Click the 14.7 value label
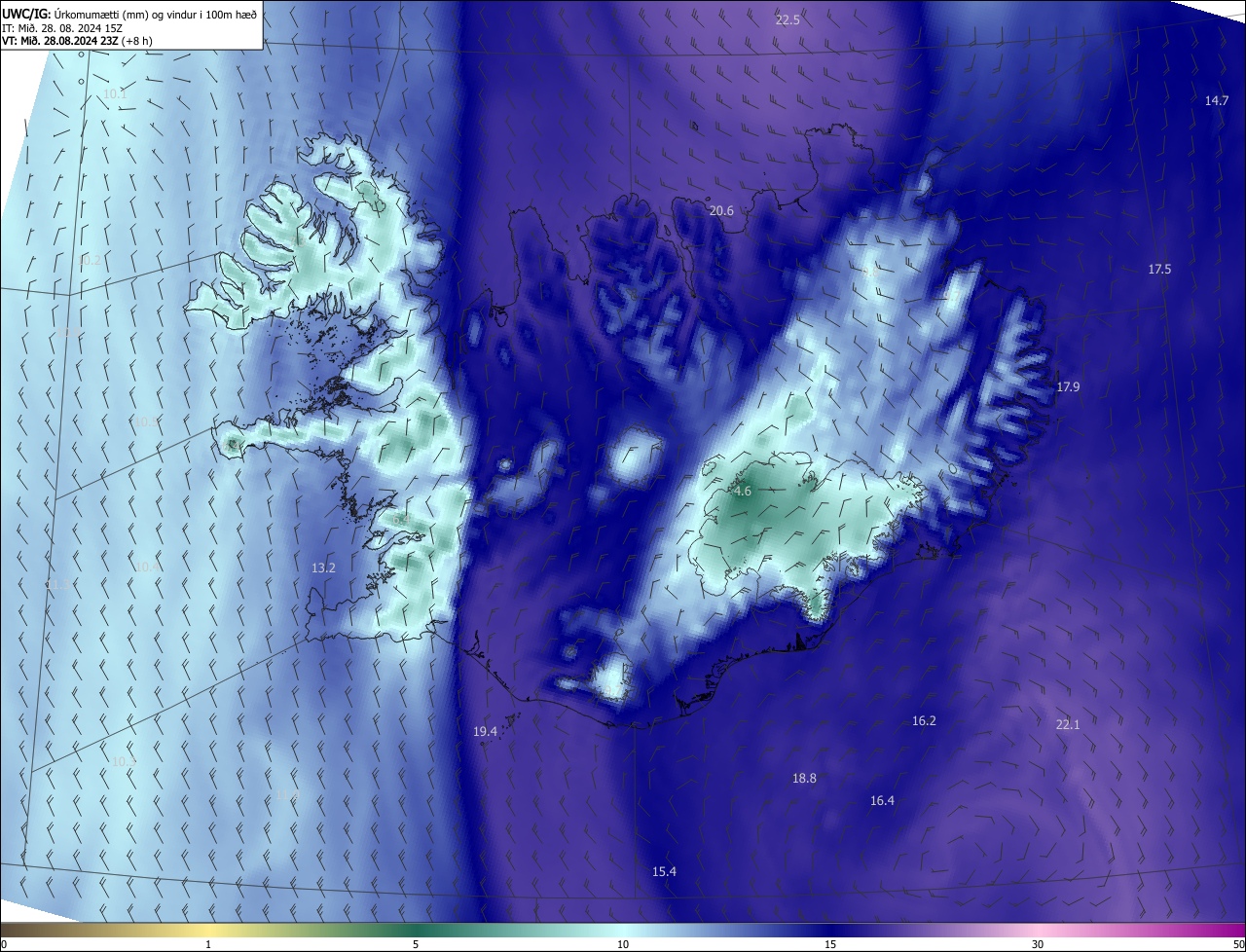Viewport: 1246px width, 952px height. (1217, 101)
